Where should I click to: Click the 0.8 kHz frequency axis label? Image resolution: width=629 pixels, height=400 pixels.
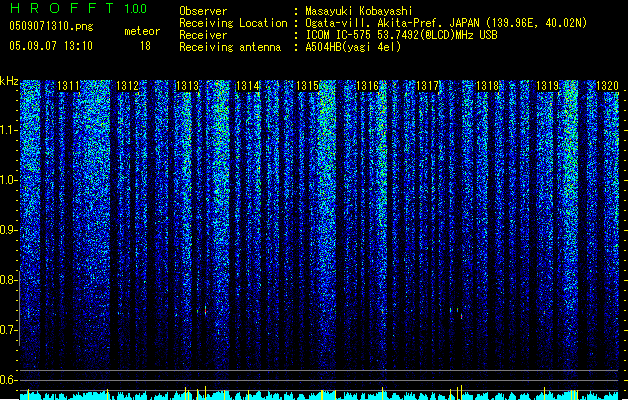(8, 280)
